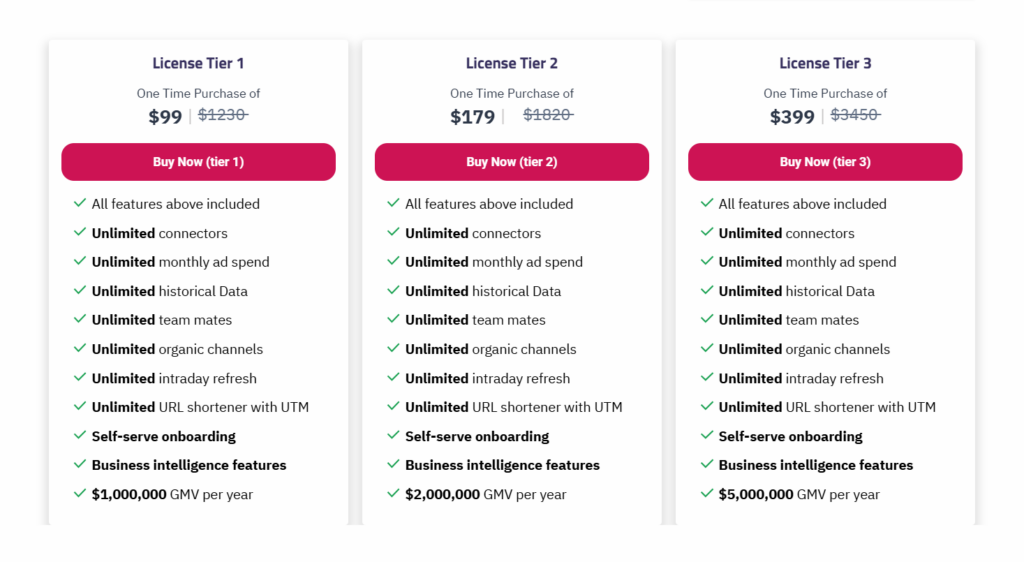Click the $99 price in Tier 1
1024x562 pixels.
point(165,117)
